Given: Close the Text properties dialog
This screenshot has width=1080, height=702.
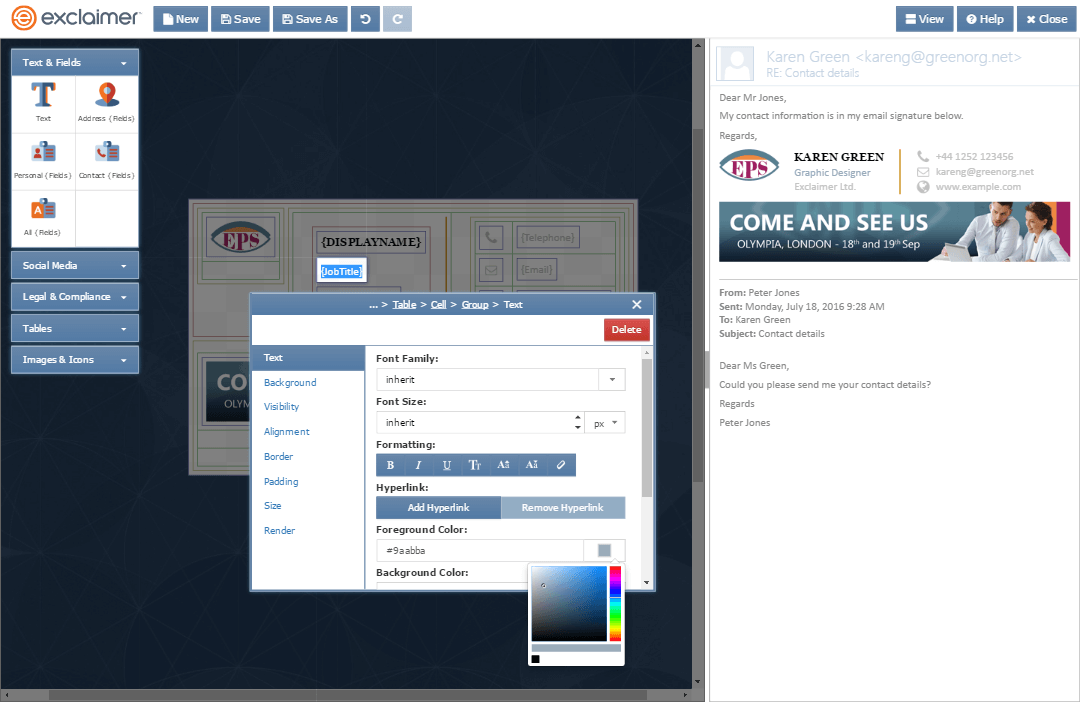Looking at the screenshot, I should pos(636,304).
